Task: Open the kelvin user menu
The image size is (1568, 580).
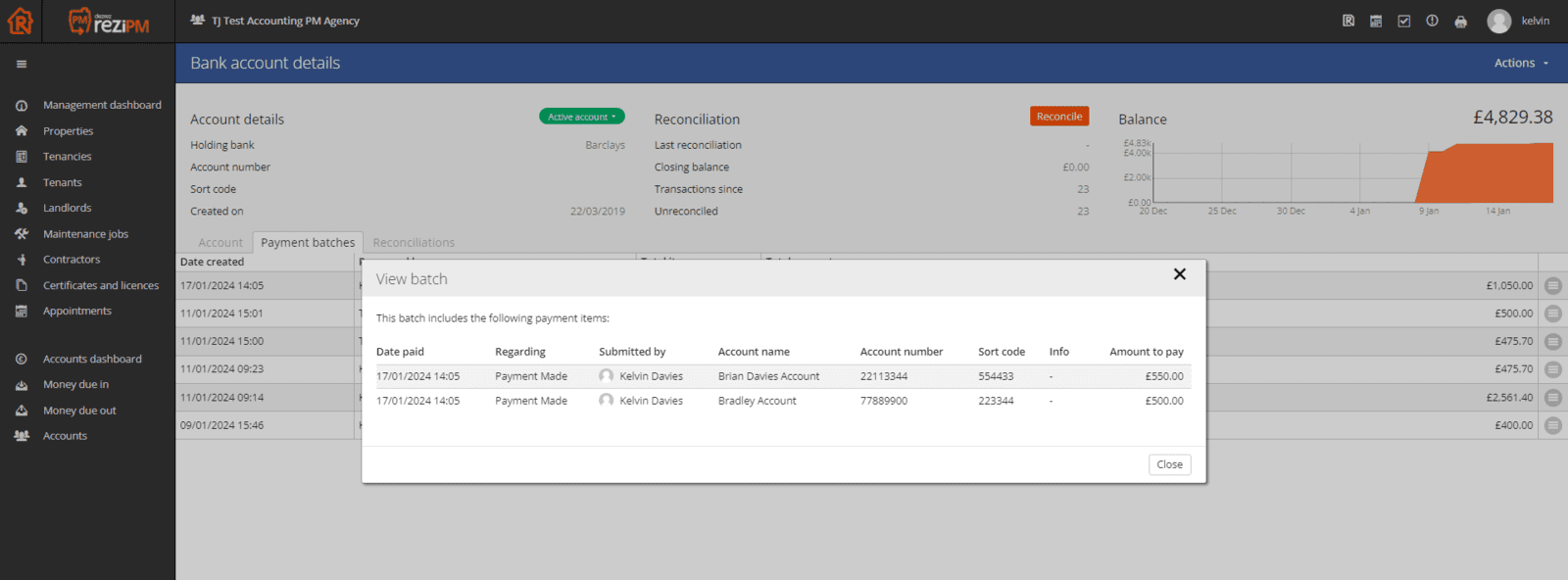Action: [1535, 21]
